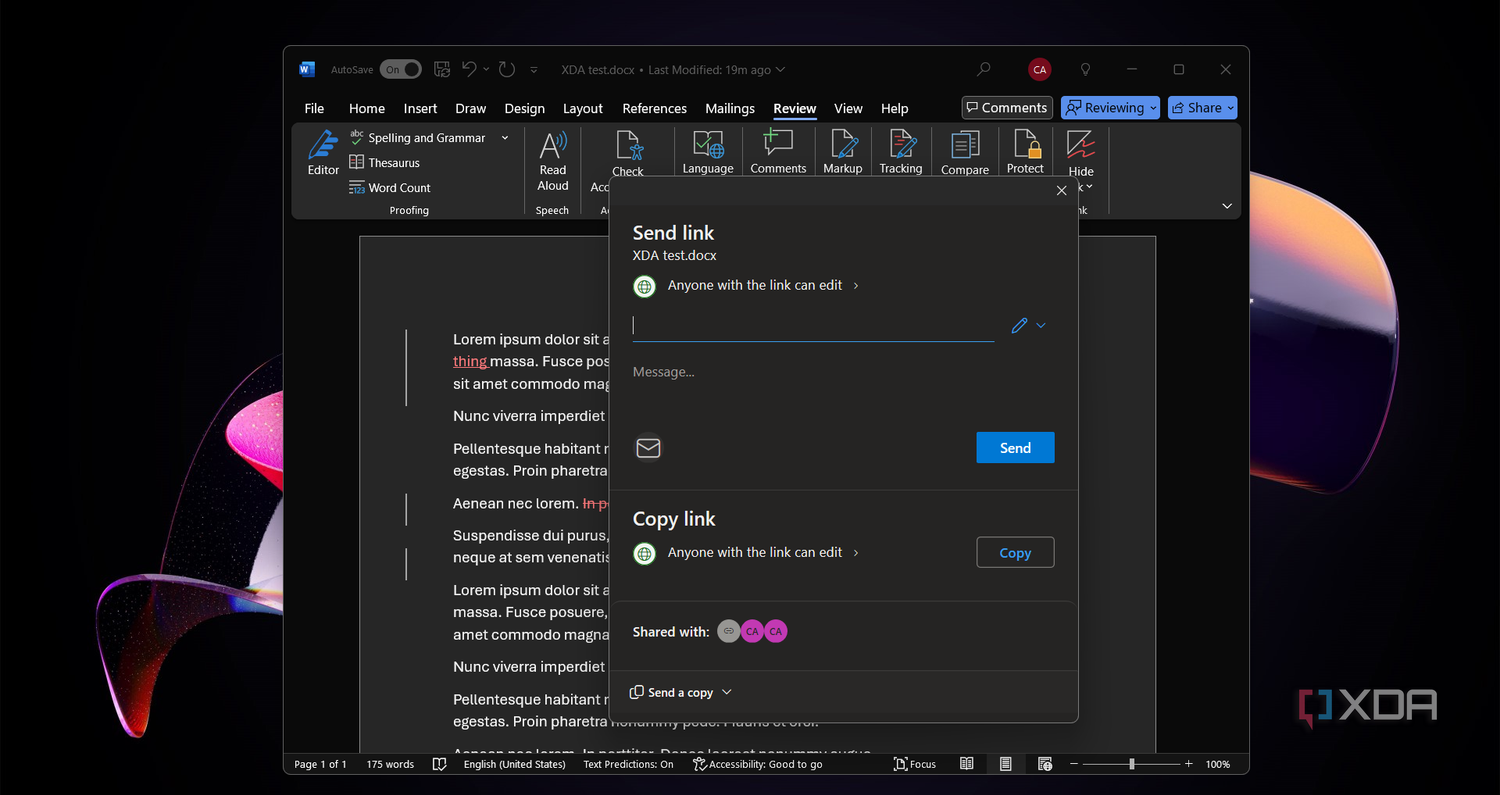1500x795 pixels.
Task: Toggle the AutoSave switch
Action: coord(400,69)
